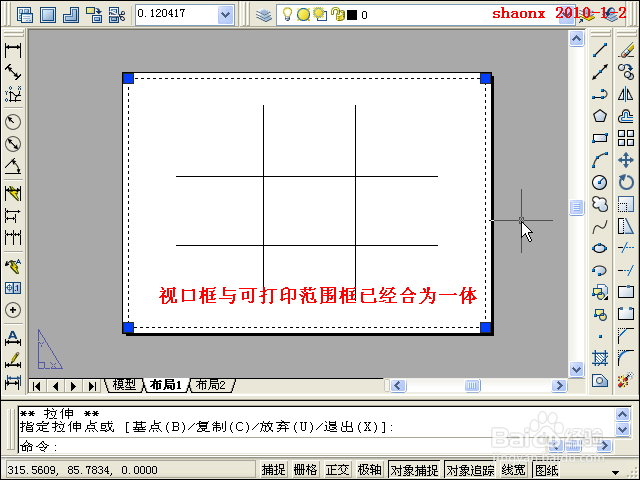This screenshot has height=480, width=640.
Task: Click the layer 0 black color swatch
Action: click(x=352, y=15)
